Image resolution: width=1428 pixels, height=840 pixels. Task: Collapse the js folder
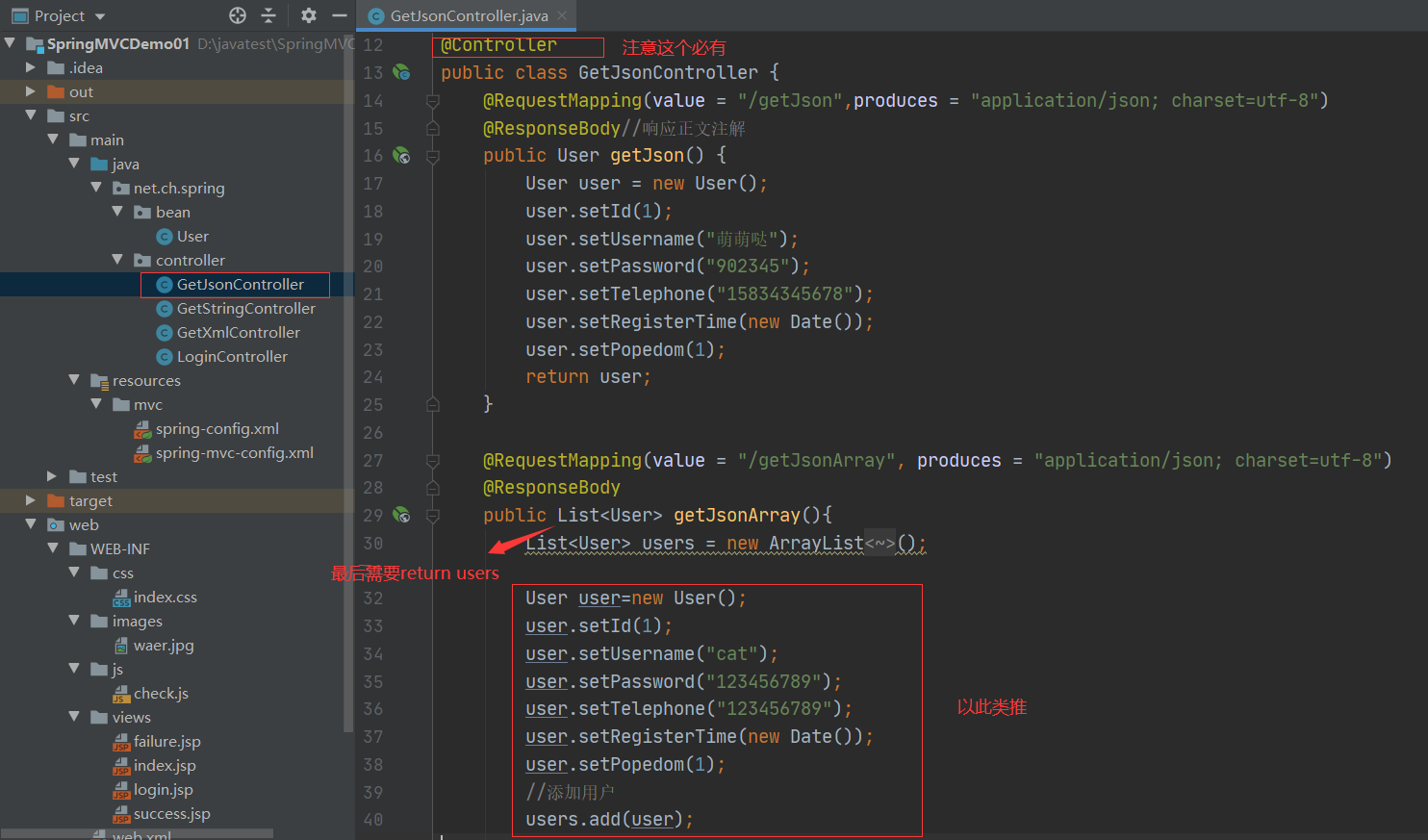[x=74, y=669]
